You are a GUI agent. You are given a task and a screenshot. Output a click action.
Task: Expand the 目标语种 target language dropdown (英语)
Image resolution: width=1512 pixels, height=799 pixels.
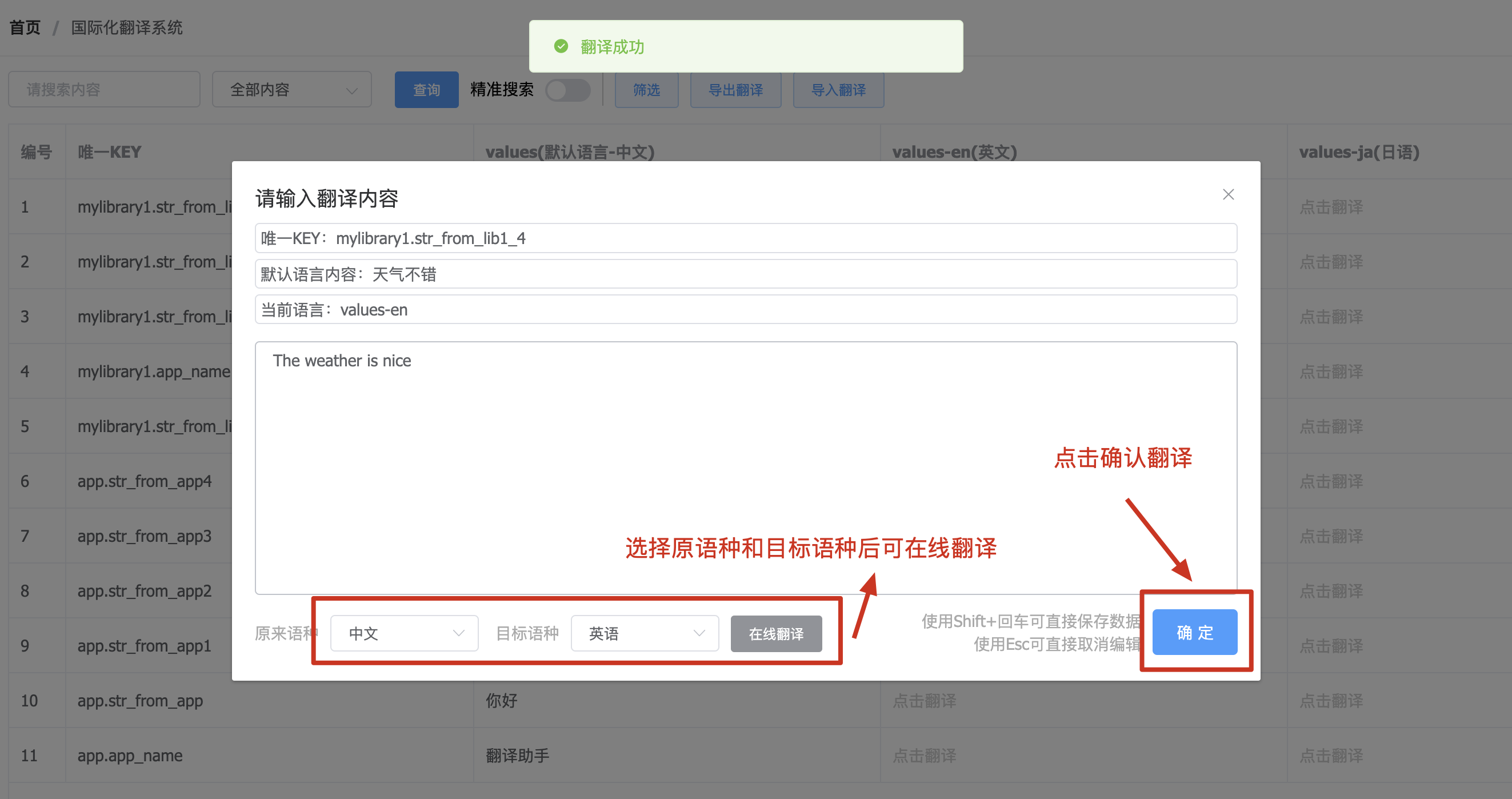[645, 633]
